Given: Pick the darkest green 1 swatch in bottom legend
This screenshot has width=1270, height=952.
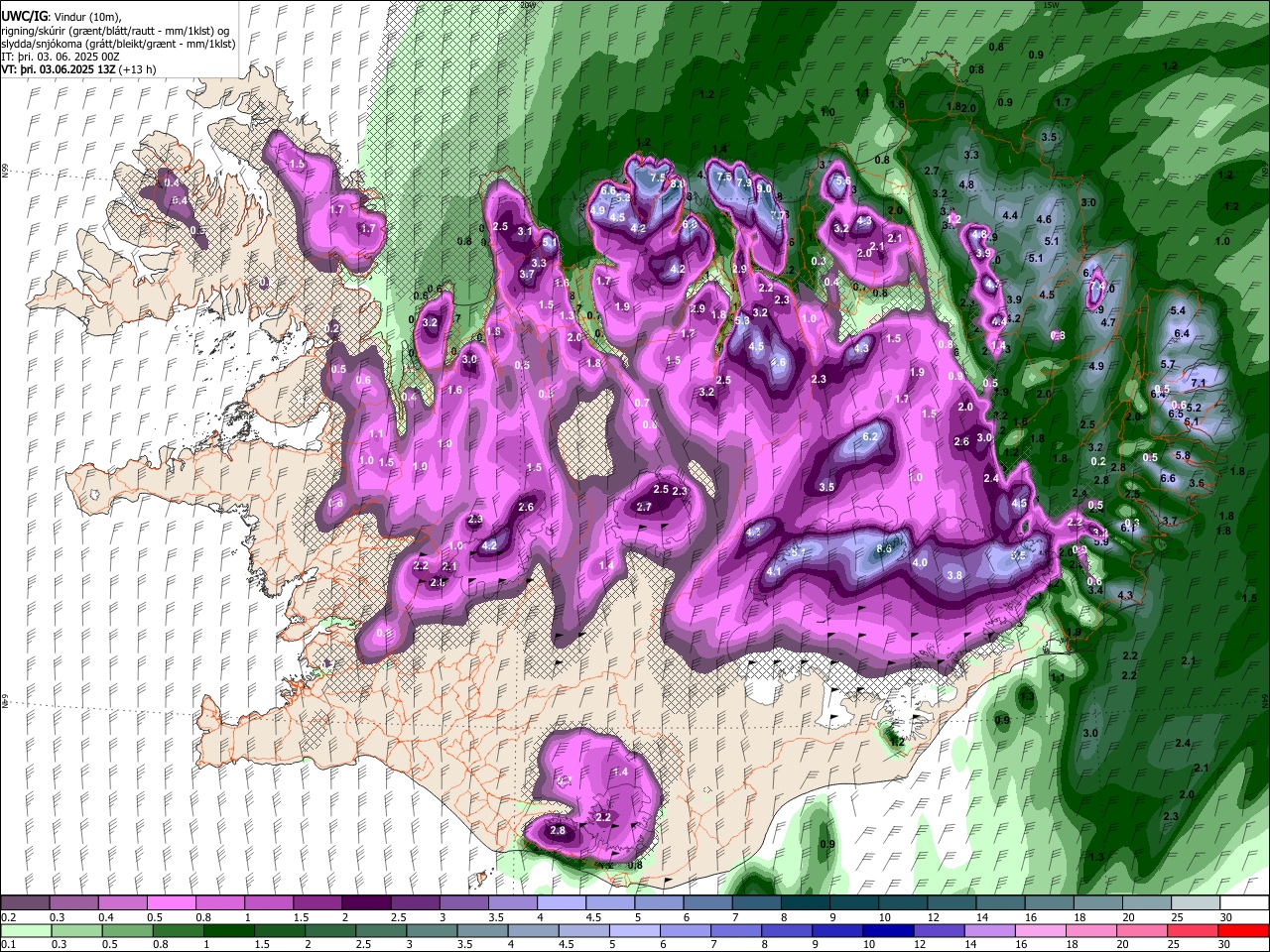Looking at the screenshot, I should (x=230, y=930).
